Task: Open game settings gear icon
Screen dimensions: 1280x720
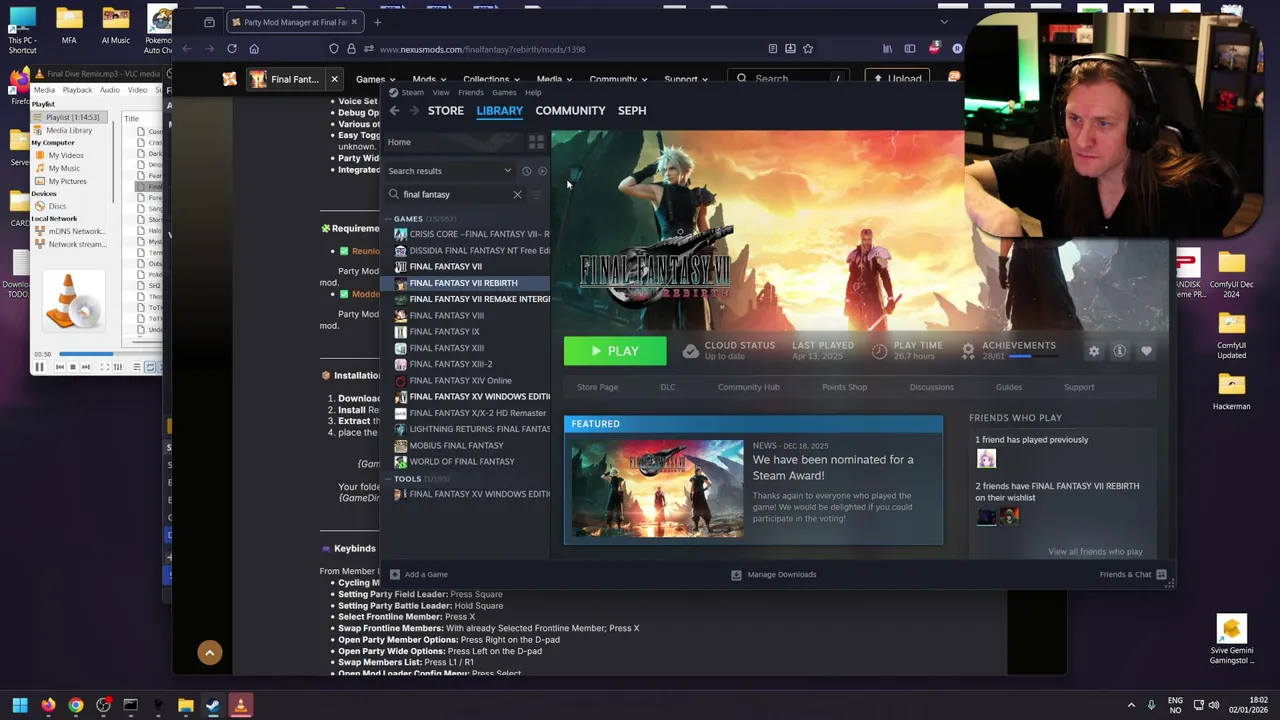Action: [x=1094, y=351]
